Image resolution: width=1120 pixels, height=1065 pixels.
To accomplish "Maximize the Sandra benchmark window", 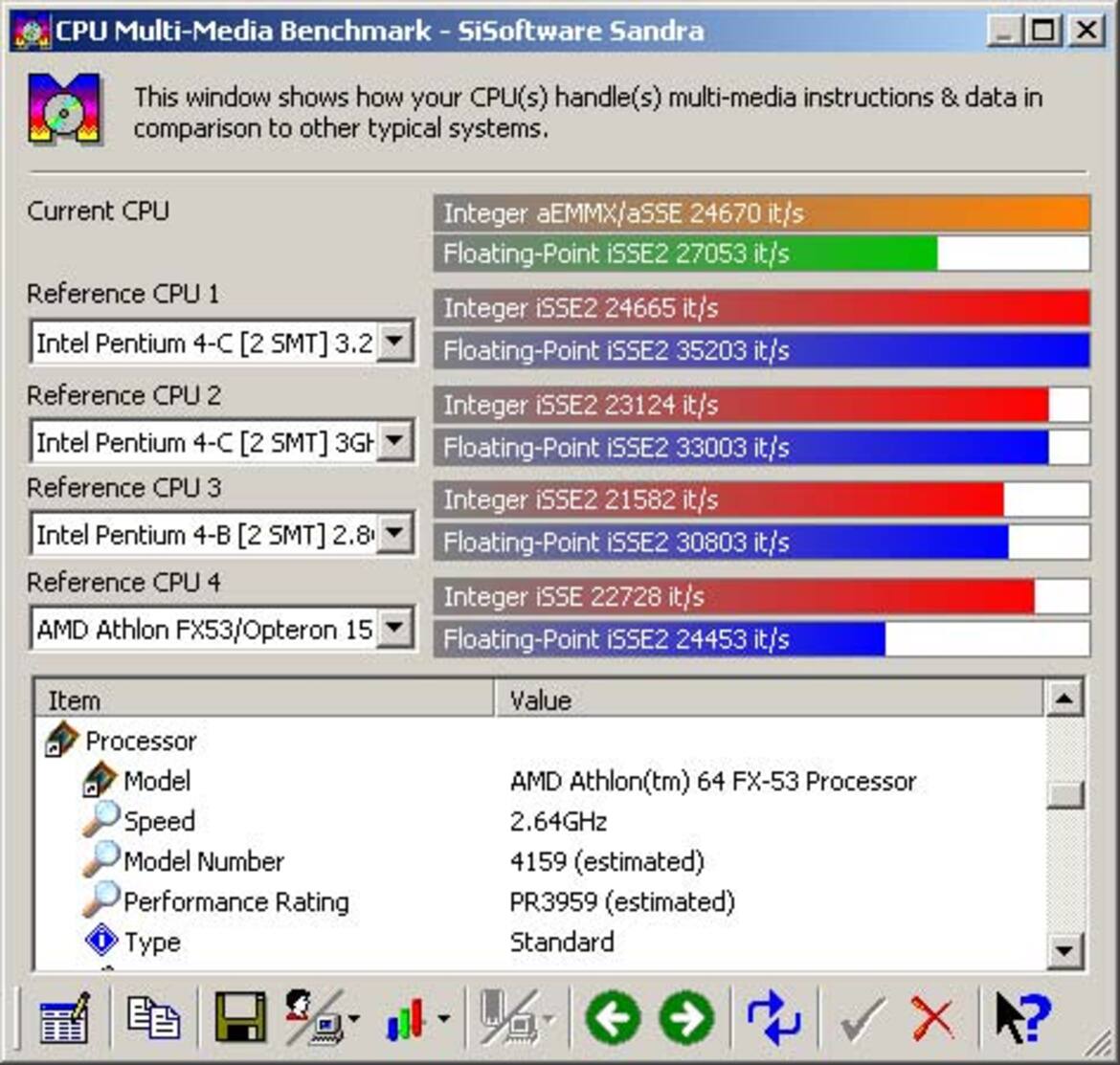I will [x=1042, y=32].
